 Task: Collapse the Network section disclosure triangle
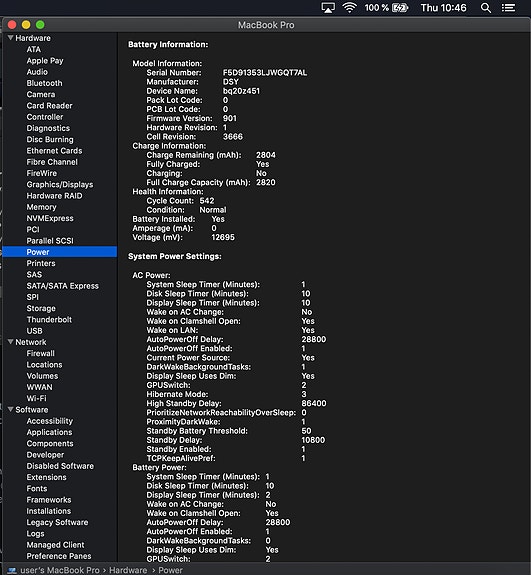tap(11, 342)
